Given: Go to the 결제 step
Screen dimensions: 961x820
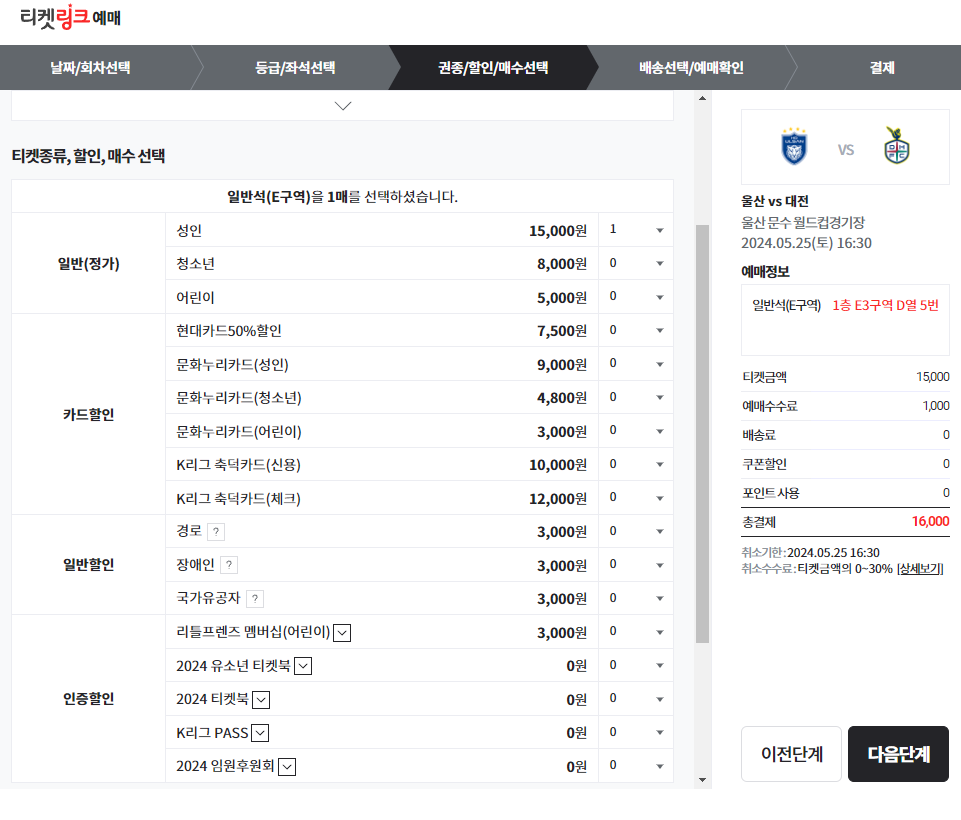Looking at the screenshot, I should [882, 67].
